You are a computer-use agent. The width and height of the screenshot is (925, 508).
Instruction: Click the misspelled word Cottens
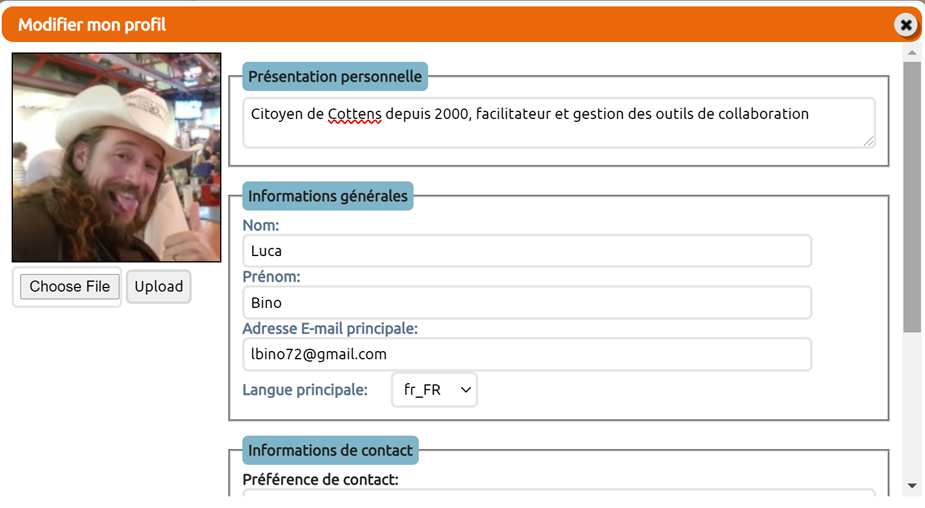[x=354, y=114]
